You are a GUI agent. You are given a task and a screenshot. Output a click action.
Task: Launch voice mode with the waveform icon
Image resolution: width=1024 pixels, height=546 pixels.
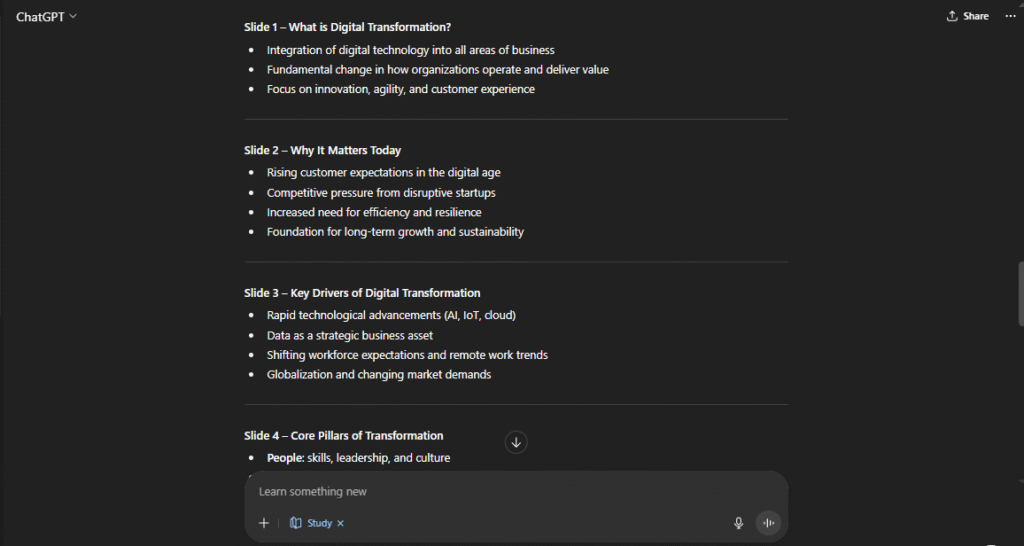[768, 523]
